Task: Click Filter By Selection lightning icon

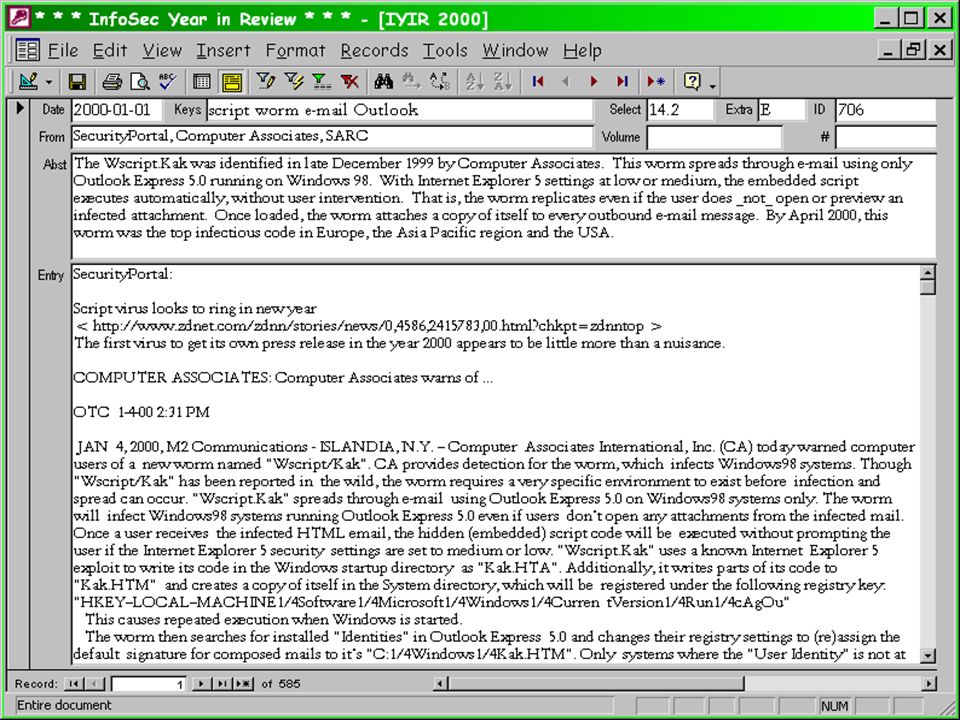Action: 294,81
